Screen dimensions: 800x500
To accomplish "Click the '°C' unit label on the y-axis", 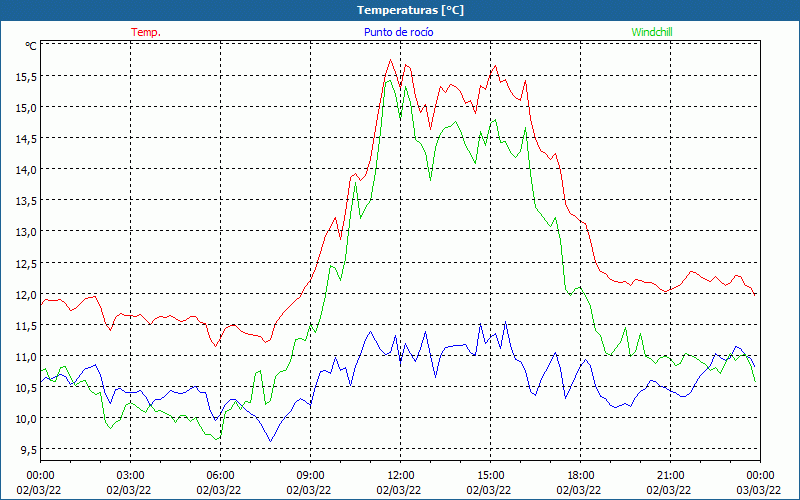I will click(31, 46).
